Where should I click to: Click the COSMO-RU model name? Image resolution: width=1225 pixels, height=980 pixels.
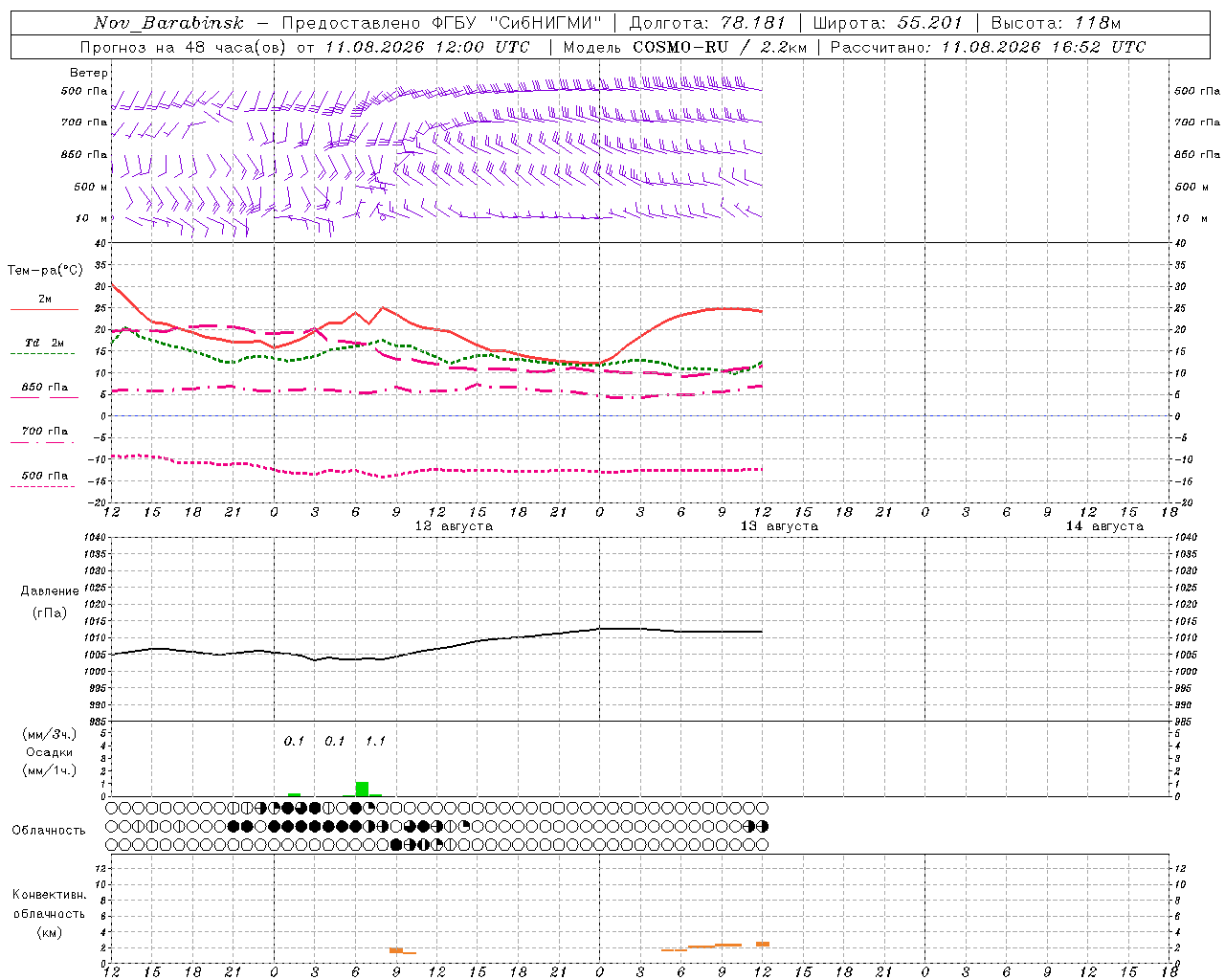[680, 46]
